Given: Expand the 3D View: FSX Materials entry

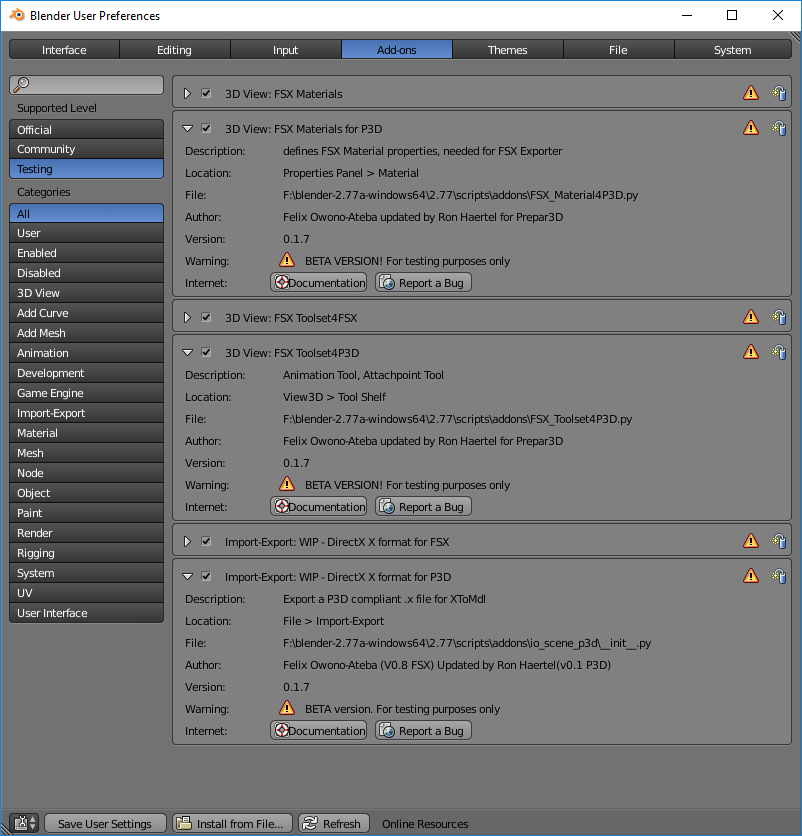Looking at the screenshot, I should (x=186, y=92).
